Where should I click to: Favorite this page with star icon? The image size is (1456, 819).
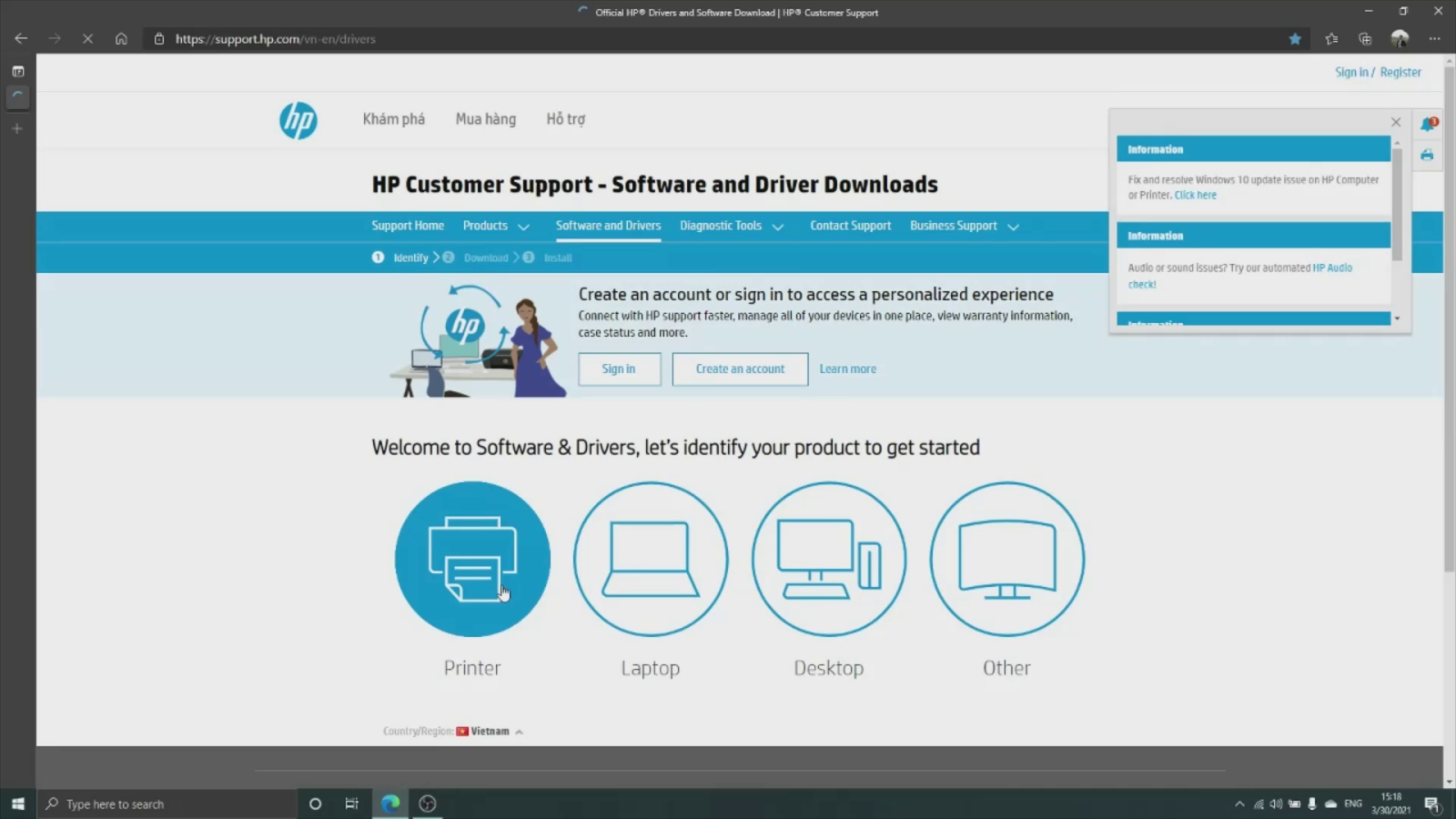tap(1295, 39)
